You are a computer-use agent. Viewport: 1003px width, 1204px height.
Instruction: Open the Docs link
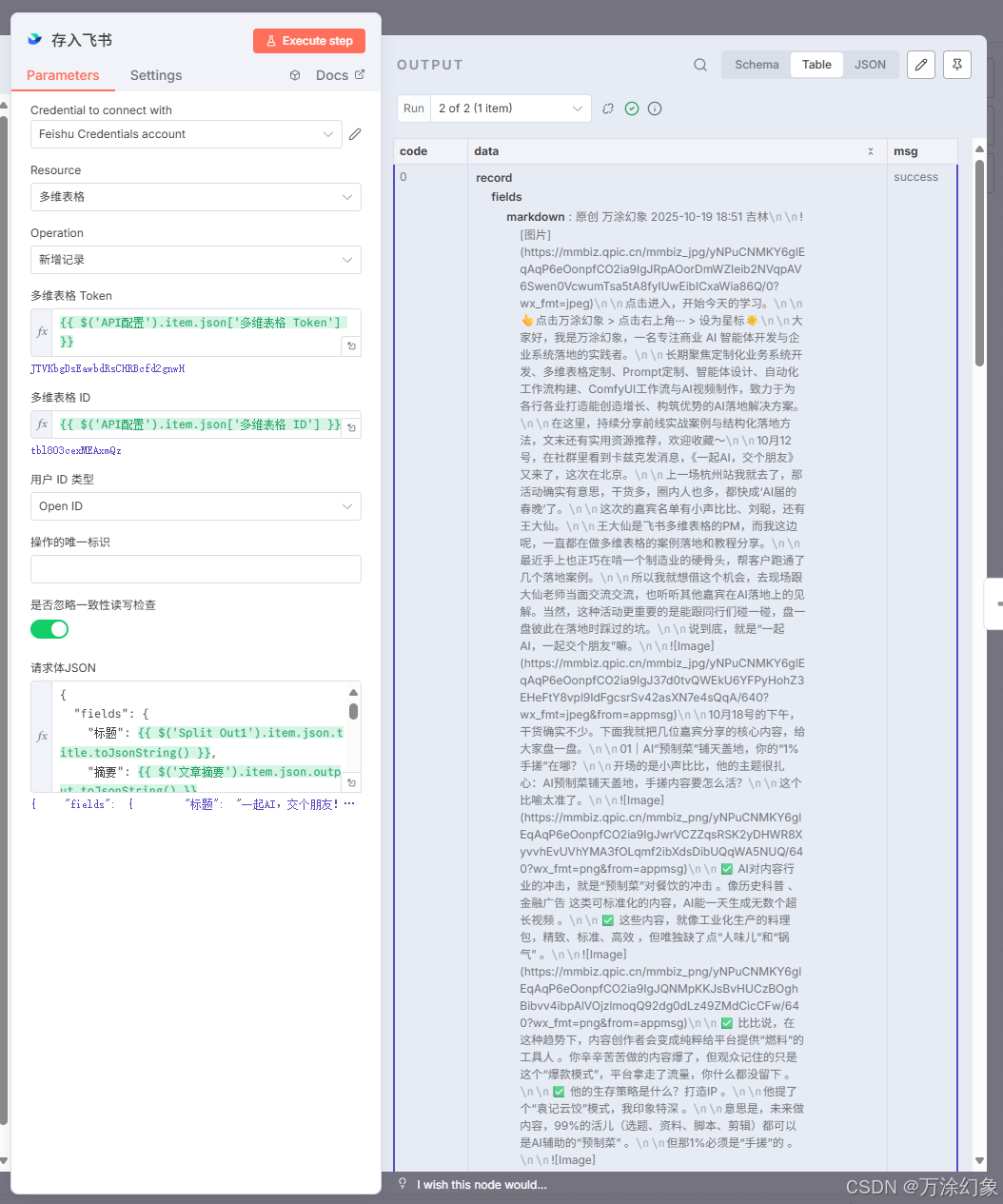click(x=340, y=75)
